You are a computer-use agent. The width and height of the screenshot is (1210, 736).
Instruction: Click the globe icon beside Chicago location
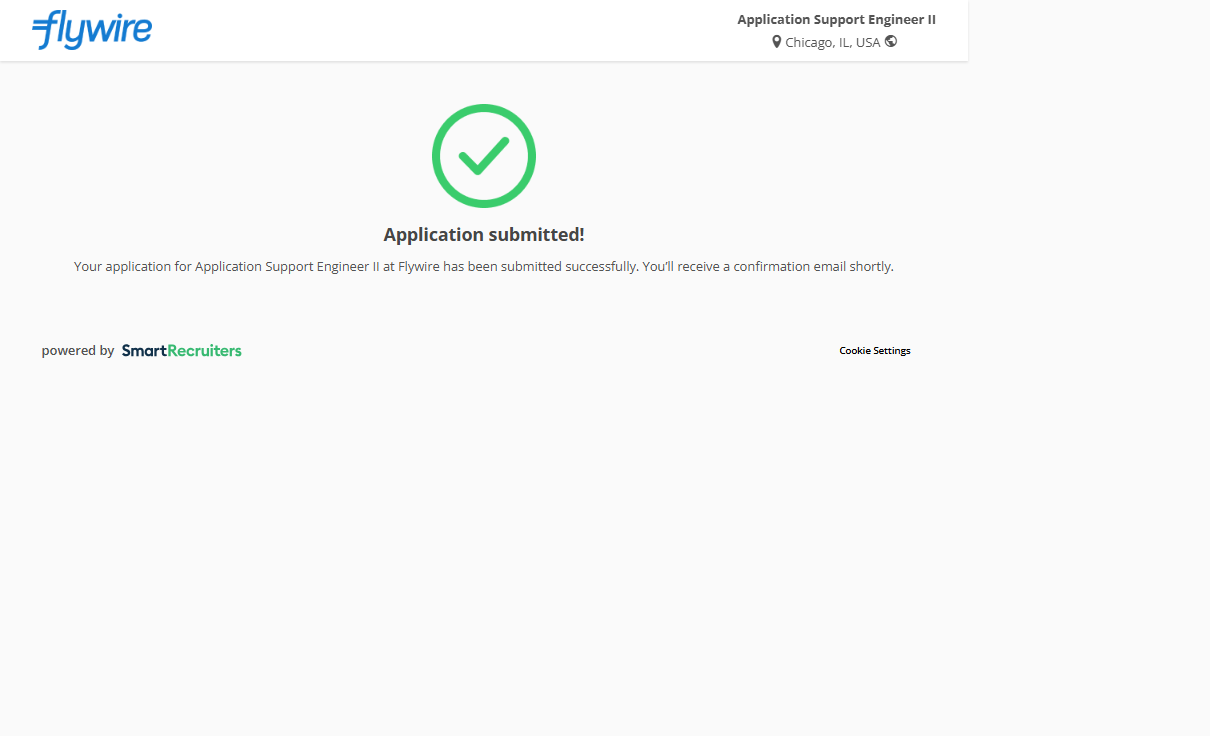point(891,42)
